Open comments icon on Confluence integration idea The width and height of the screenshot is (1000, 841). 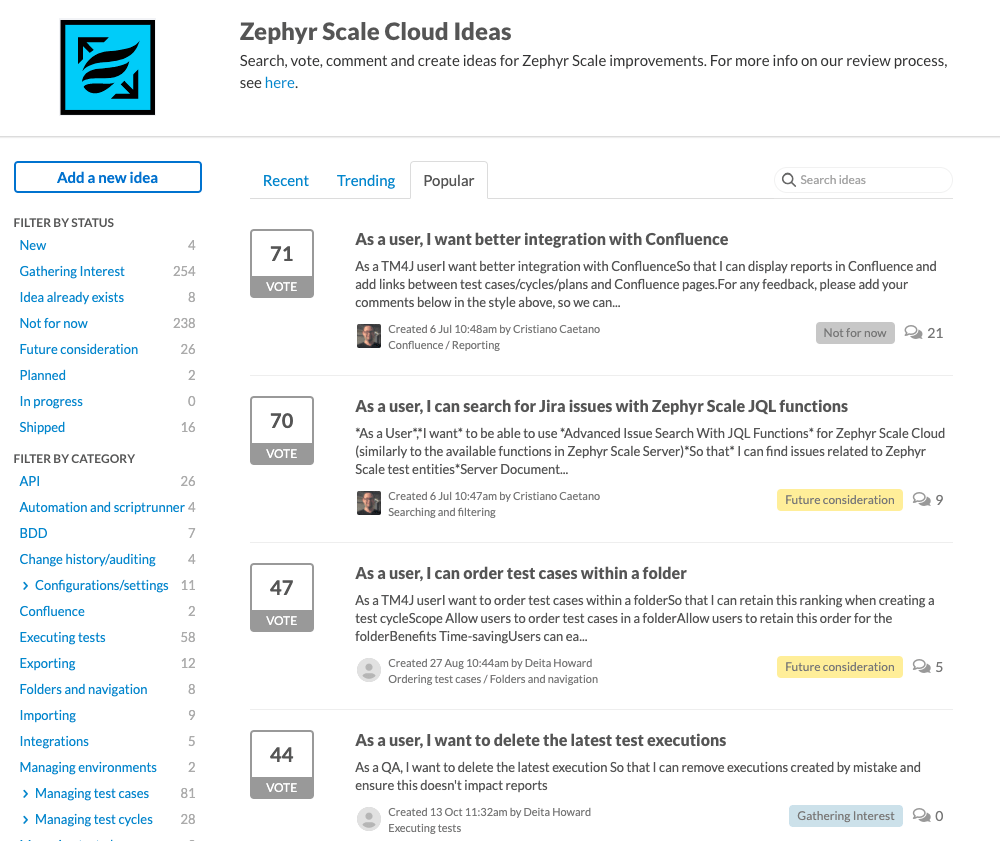pyautogui.click(x=913, y=332)
